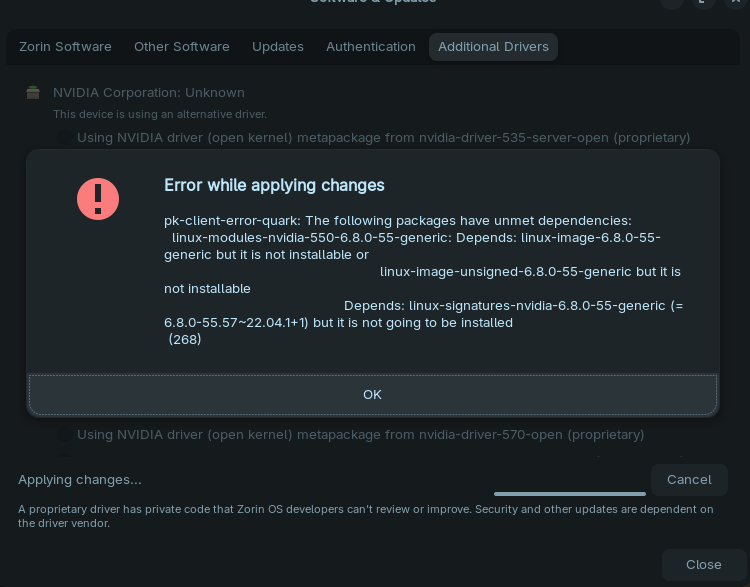Click the unmet dependencies error message text
750x587 pixels.
click(423, 280)
